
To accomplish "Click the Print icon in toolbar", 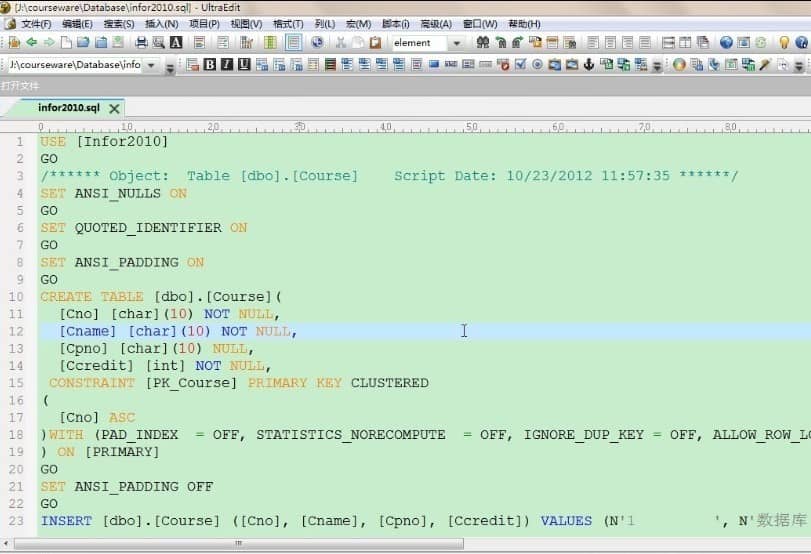I will [141, 43].
